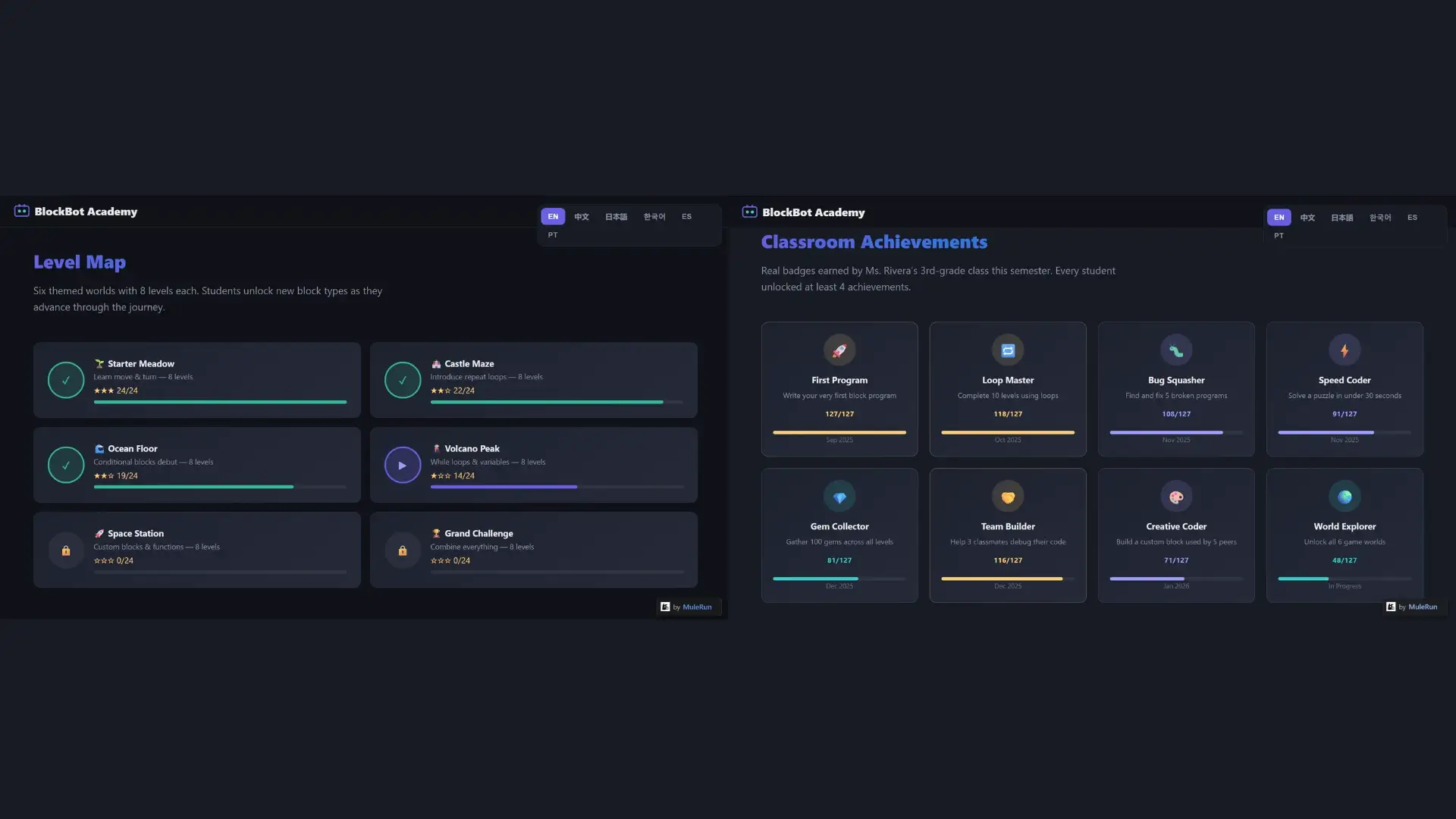Toggle the checkmark on Ocean Floor level
1456x819 pixels.
click(66, 465)
